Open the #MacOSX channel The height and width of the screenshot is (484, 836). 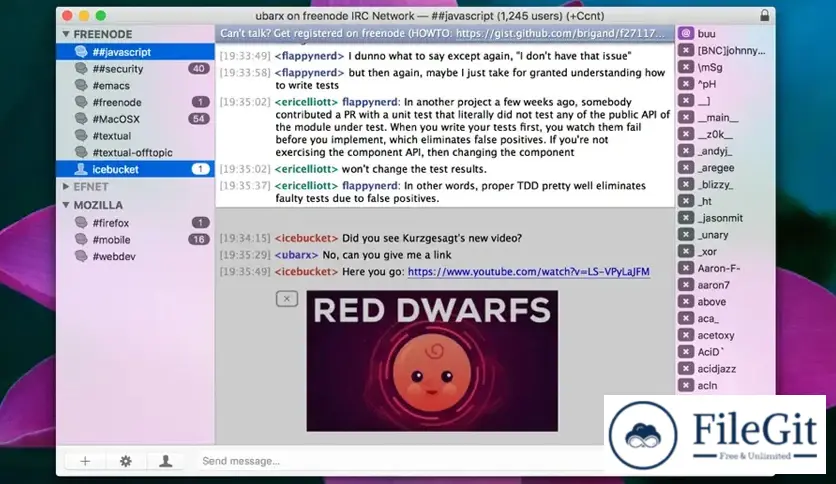coord(135,119)
